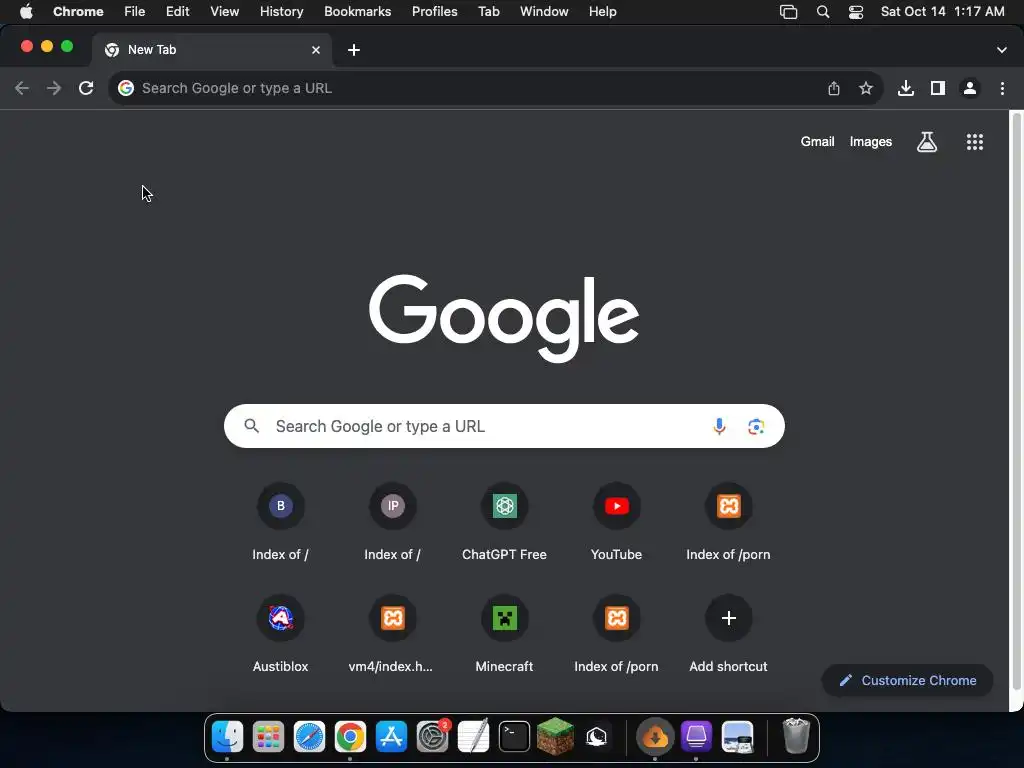Screen dimensions: 1024x768
Task: Open the 'Index of /' shortcut with IP icon
Action: [392, 522]
